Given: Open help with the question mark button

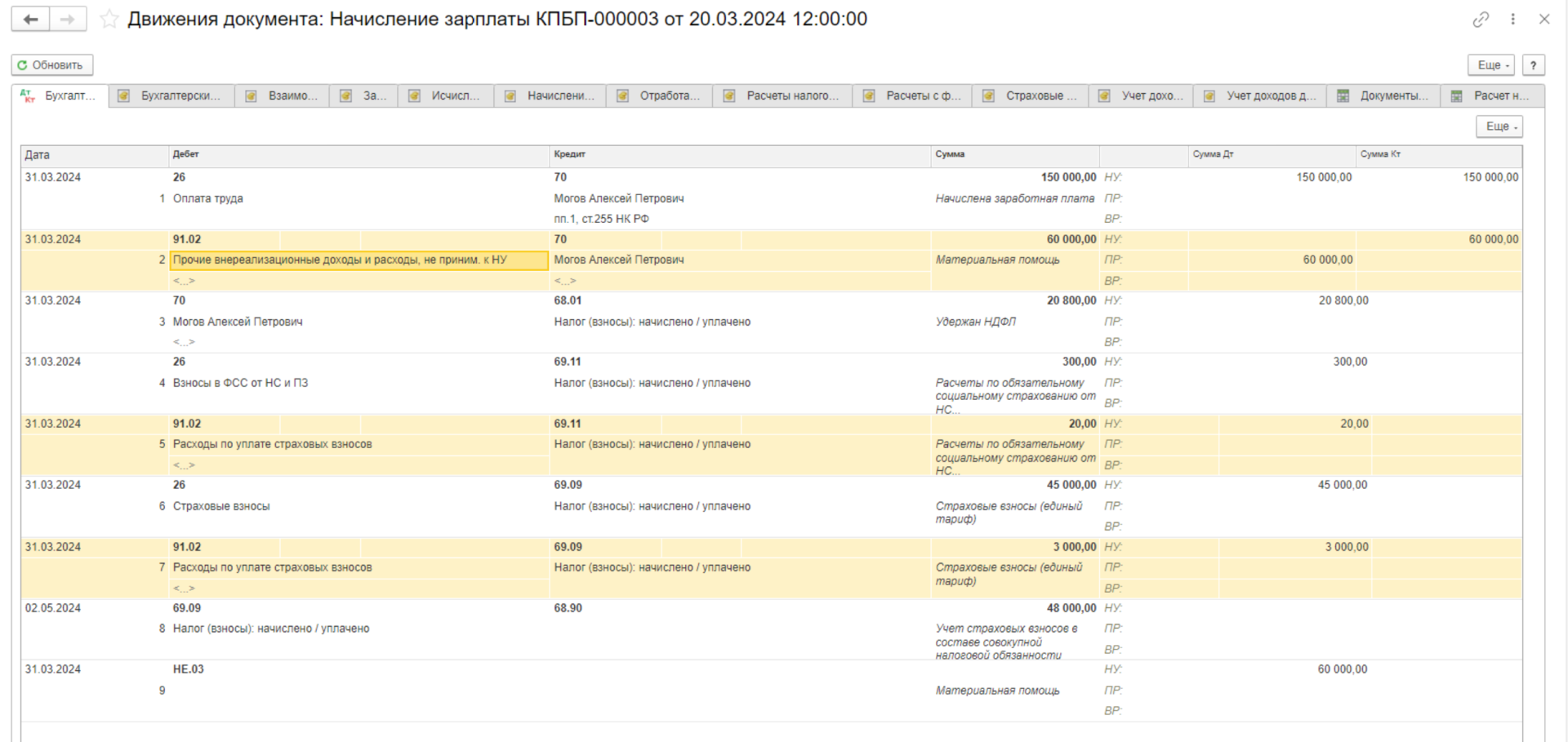Looking at the screenshot, I should 1534,65.
